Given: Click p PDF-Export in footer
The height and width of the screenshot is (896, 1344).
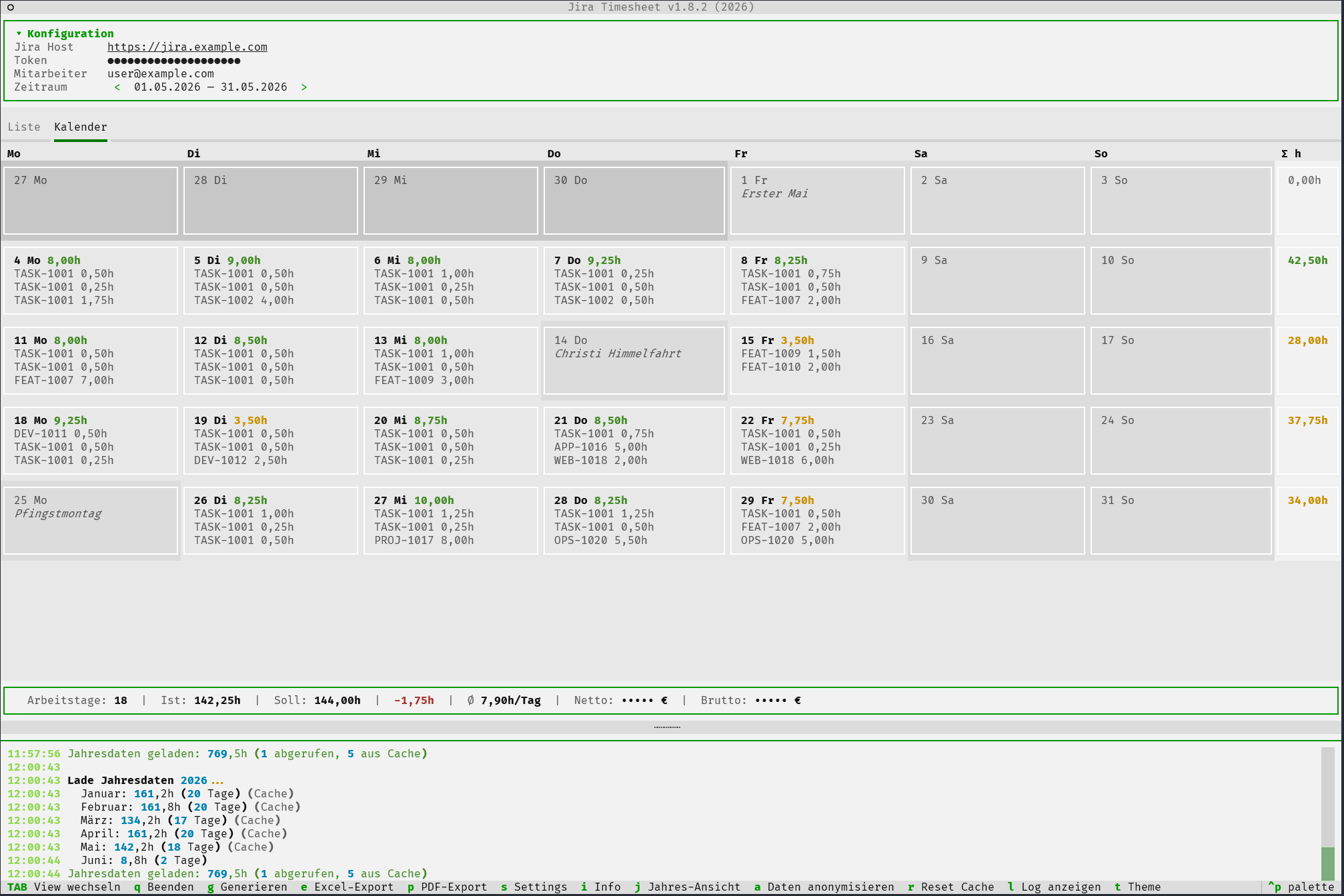Looking at the screenshot, I should tap(448, 887).
